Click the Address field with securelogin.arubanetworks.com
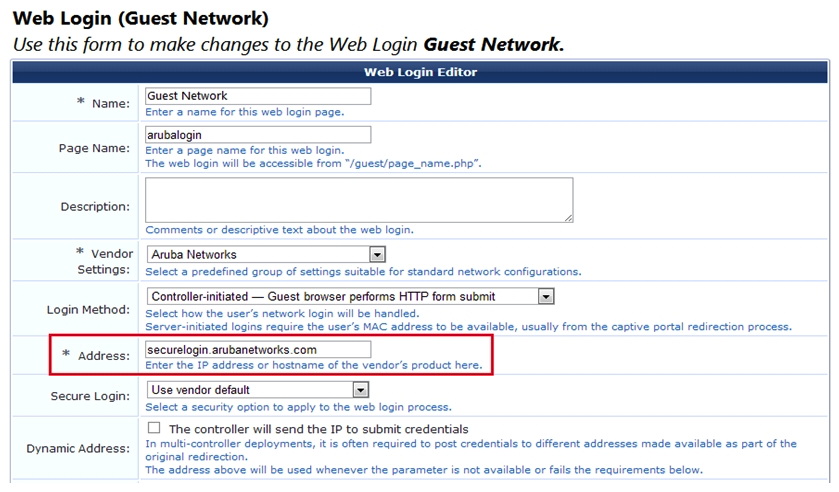The width and height of the screenshot is (839, 492). [258, 350]
